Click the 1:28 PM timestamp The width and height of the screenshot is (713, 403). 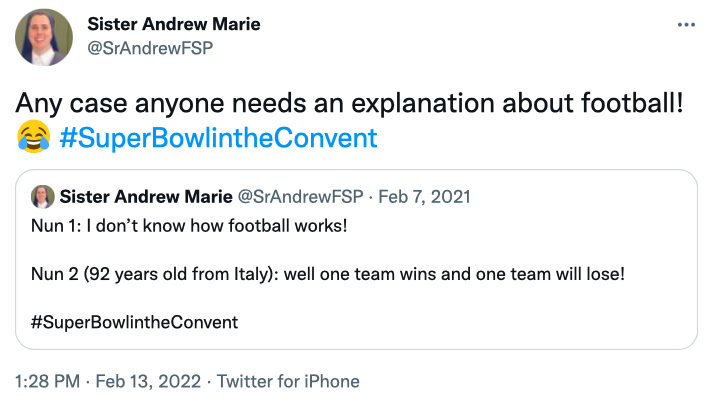(x=47, y=381)
